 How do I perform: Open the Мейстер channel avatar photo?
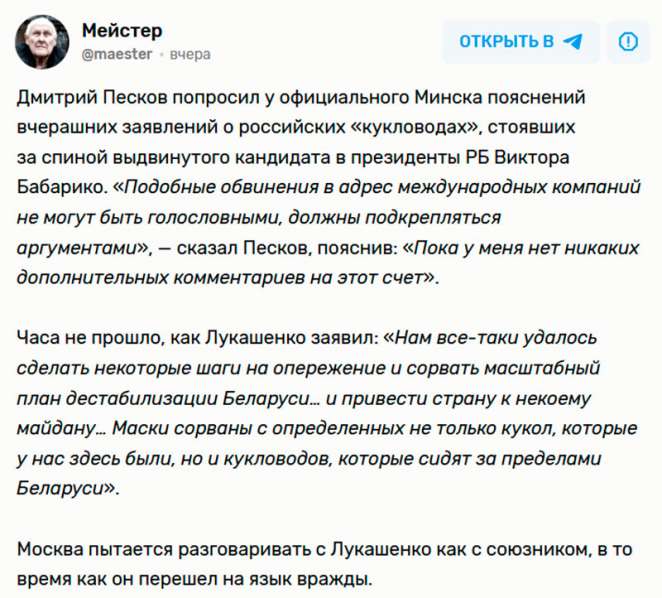pos(41,41)
